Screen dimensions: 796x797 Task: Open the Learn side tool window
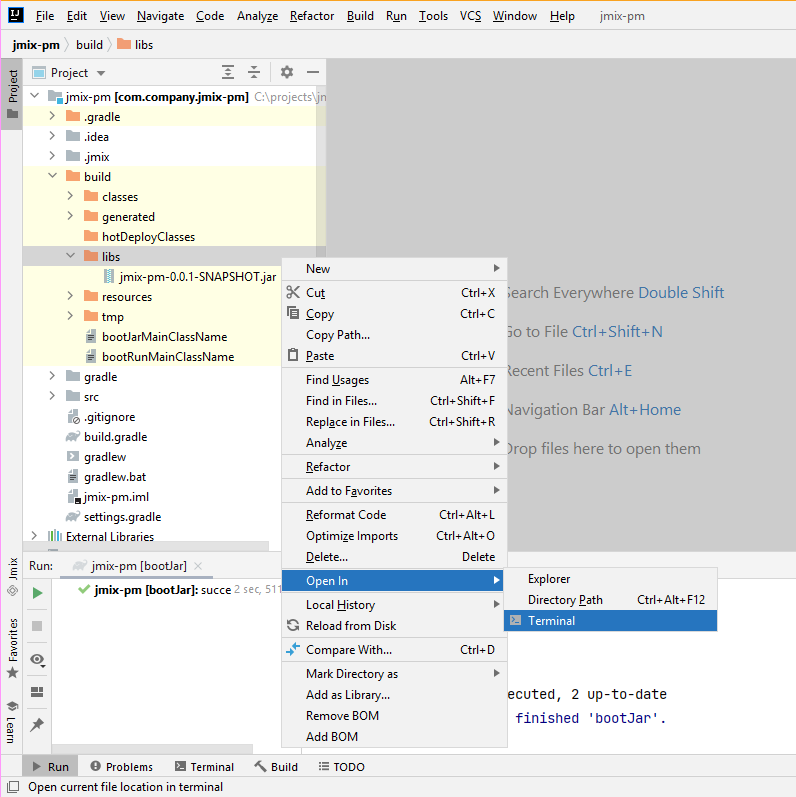click(x=11, y=722)
